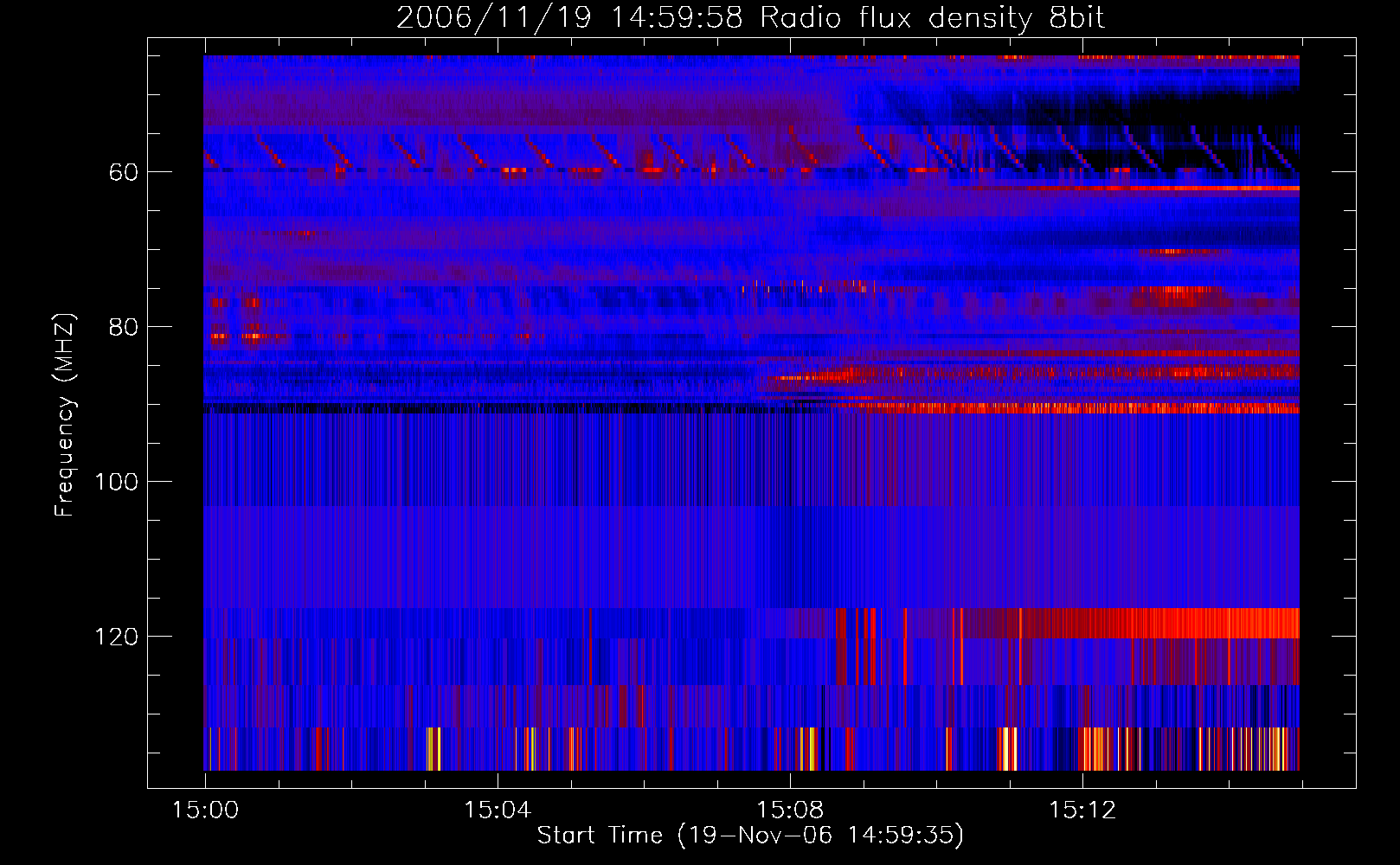The width and height of the screenshot is (1400, 865).
Task: Click the 'Start Time (19-Nov-06 14:59:35)' axis label
Action: pos(750,836)
